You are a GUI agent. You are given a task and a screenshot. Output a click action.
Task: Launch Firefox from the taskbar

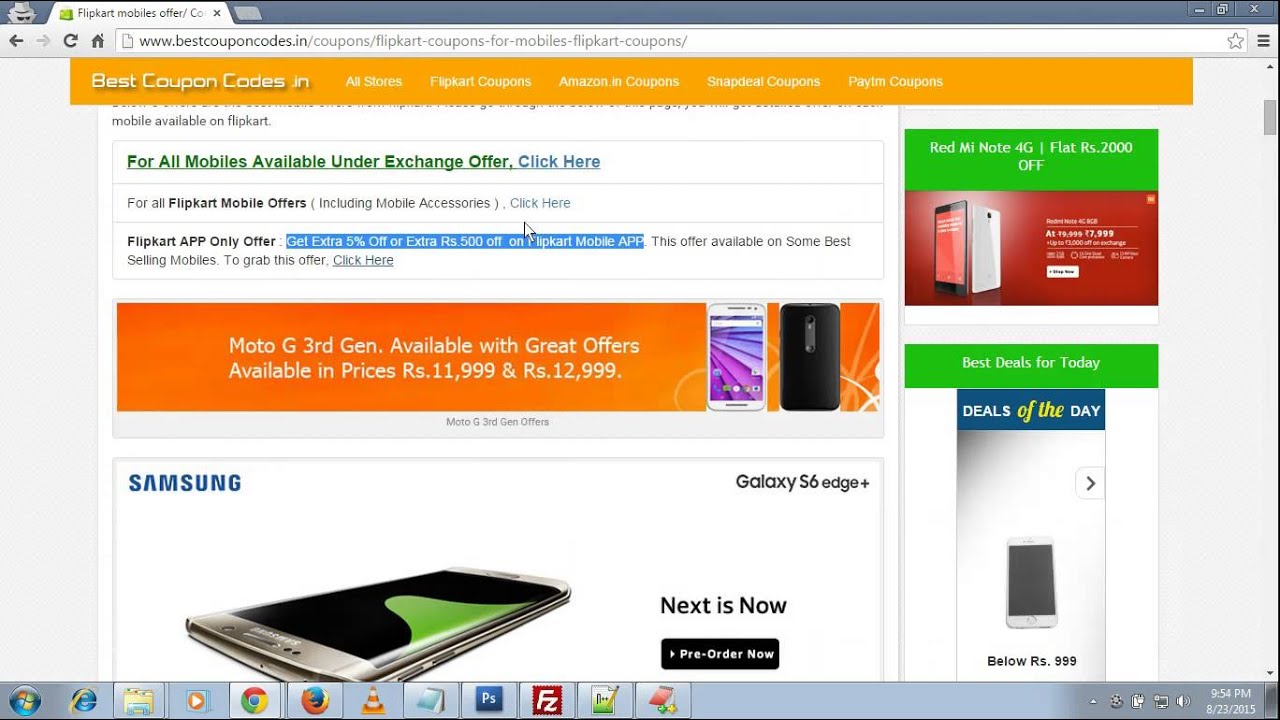tap(314, 701)
